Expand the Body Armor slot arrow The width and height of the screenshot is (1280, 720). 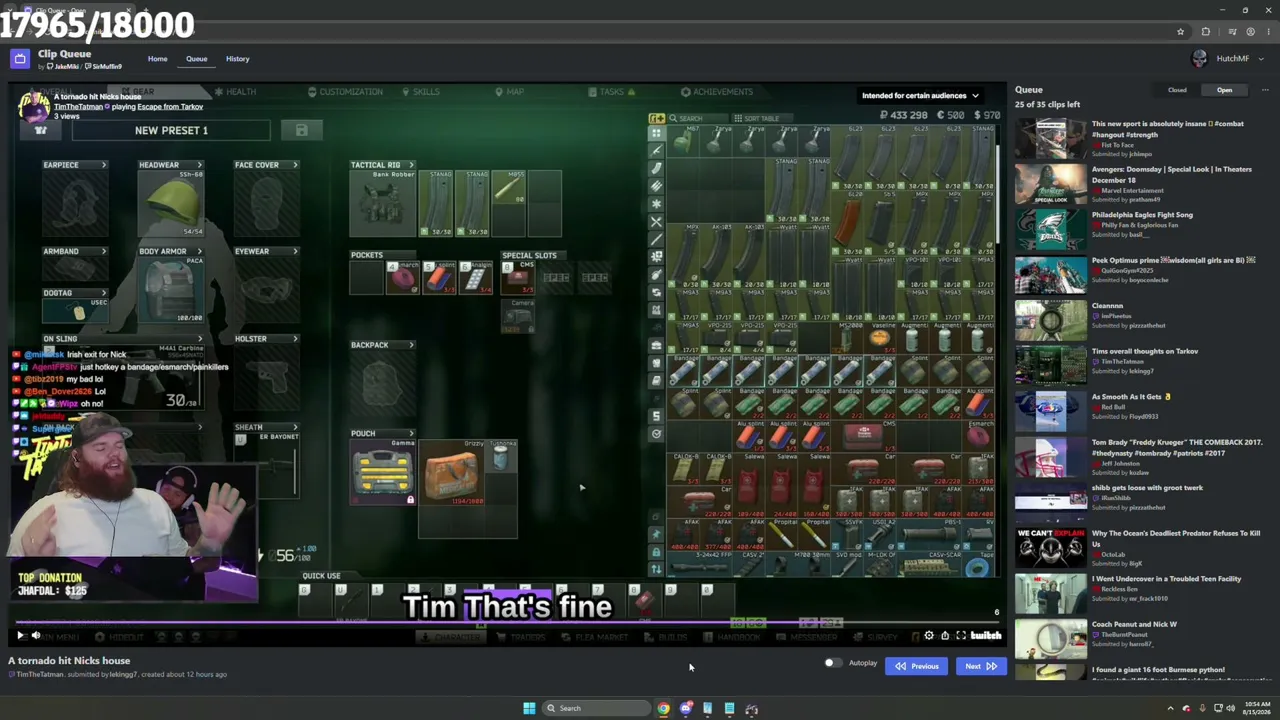tap(199, 251)
